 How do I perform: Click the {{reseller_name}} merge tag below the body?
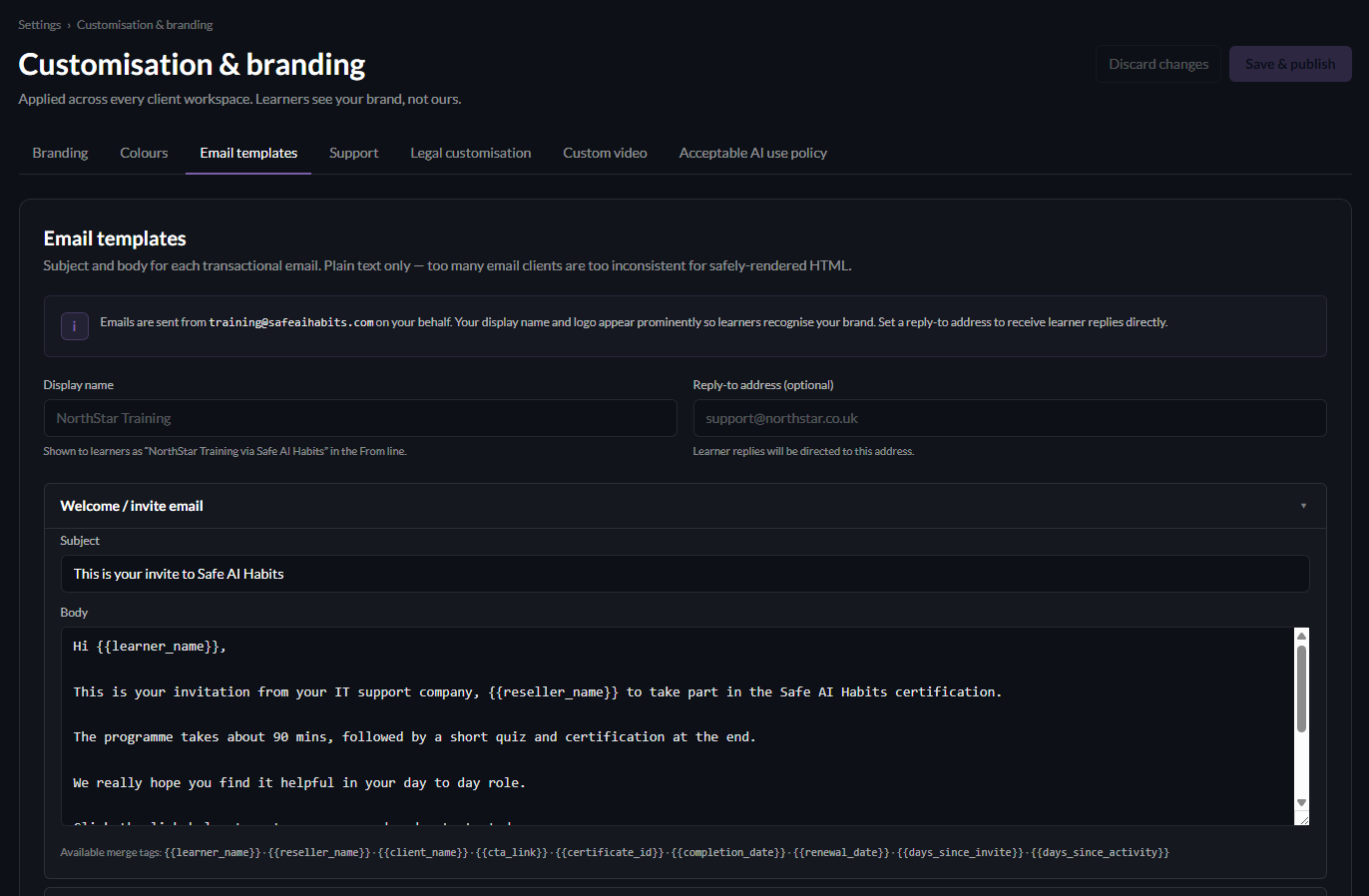coord(319,852)
